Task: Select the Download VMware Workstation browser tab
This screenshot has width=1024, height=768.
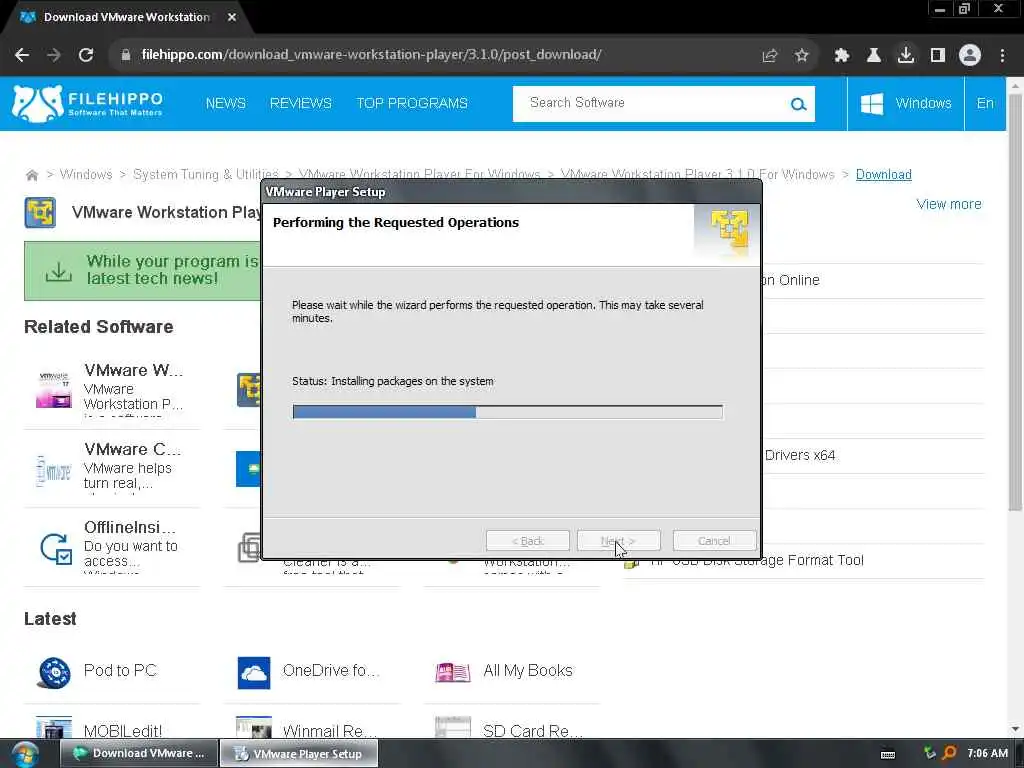Action: [x=127, y=18]
